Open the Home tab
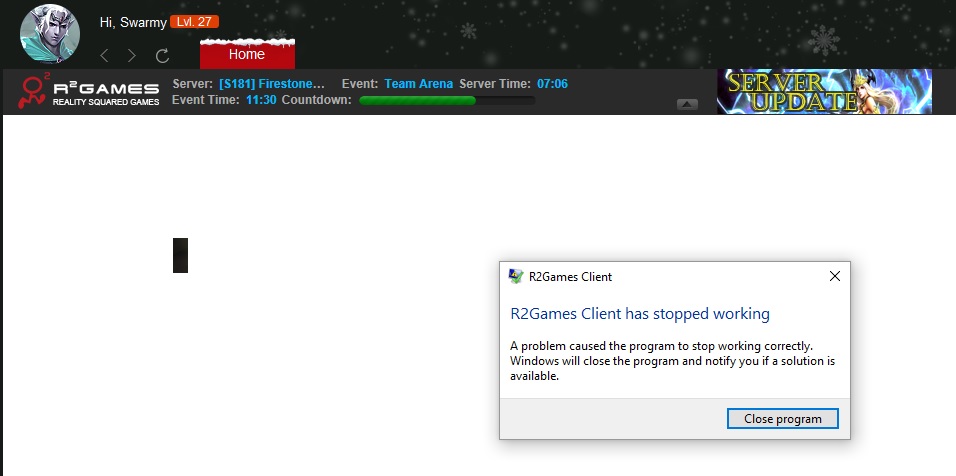The width and height of the screenshot is (956, 476). tap(247, 54)
